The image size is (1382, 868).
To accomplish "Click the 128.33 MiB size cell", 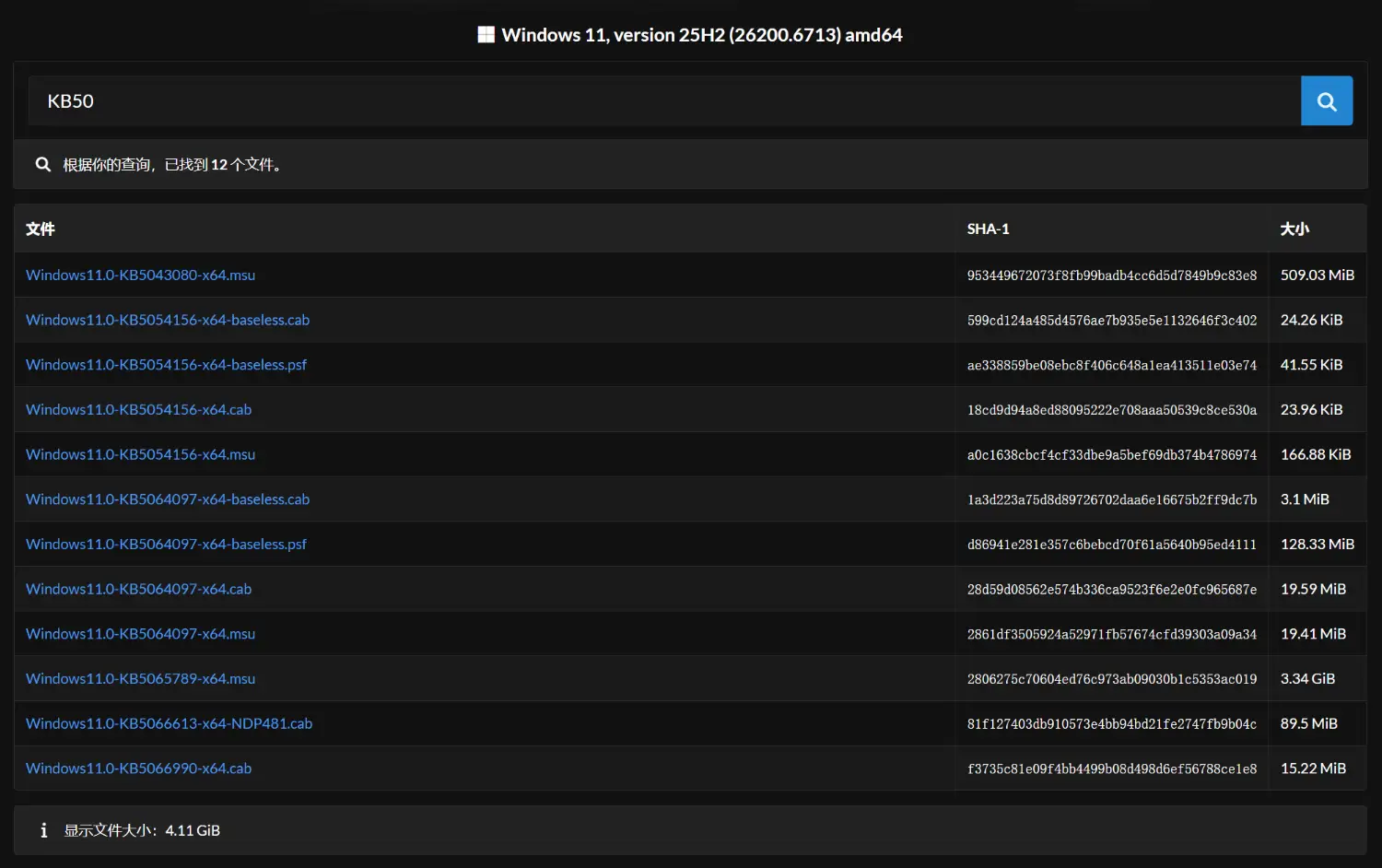I will point(1318,544).
